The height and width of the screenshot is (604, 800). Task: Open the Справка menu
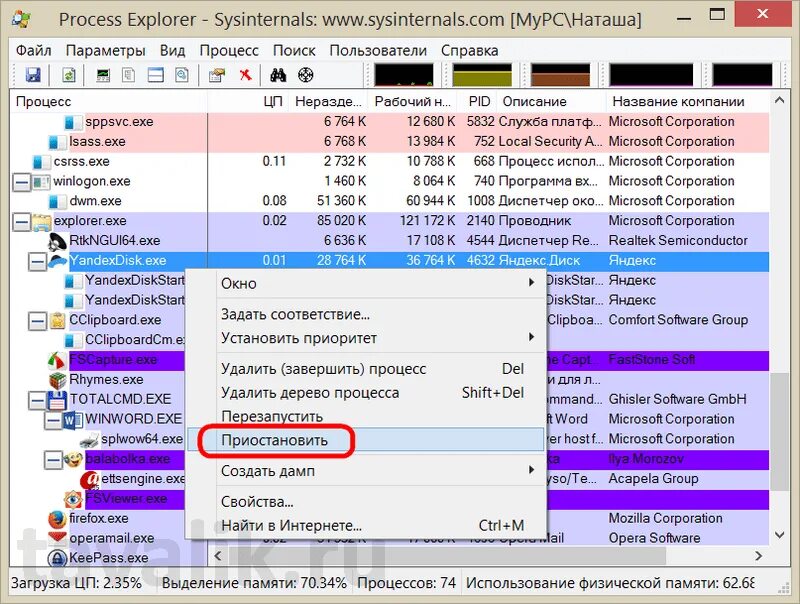(469, 51)
